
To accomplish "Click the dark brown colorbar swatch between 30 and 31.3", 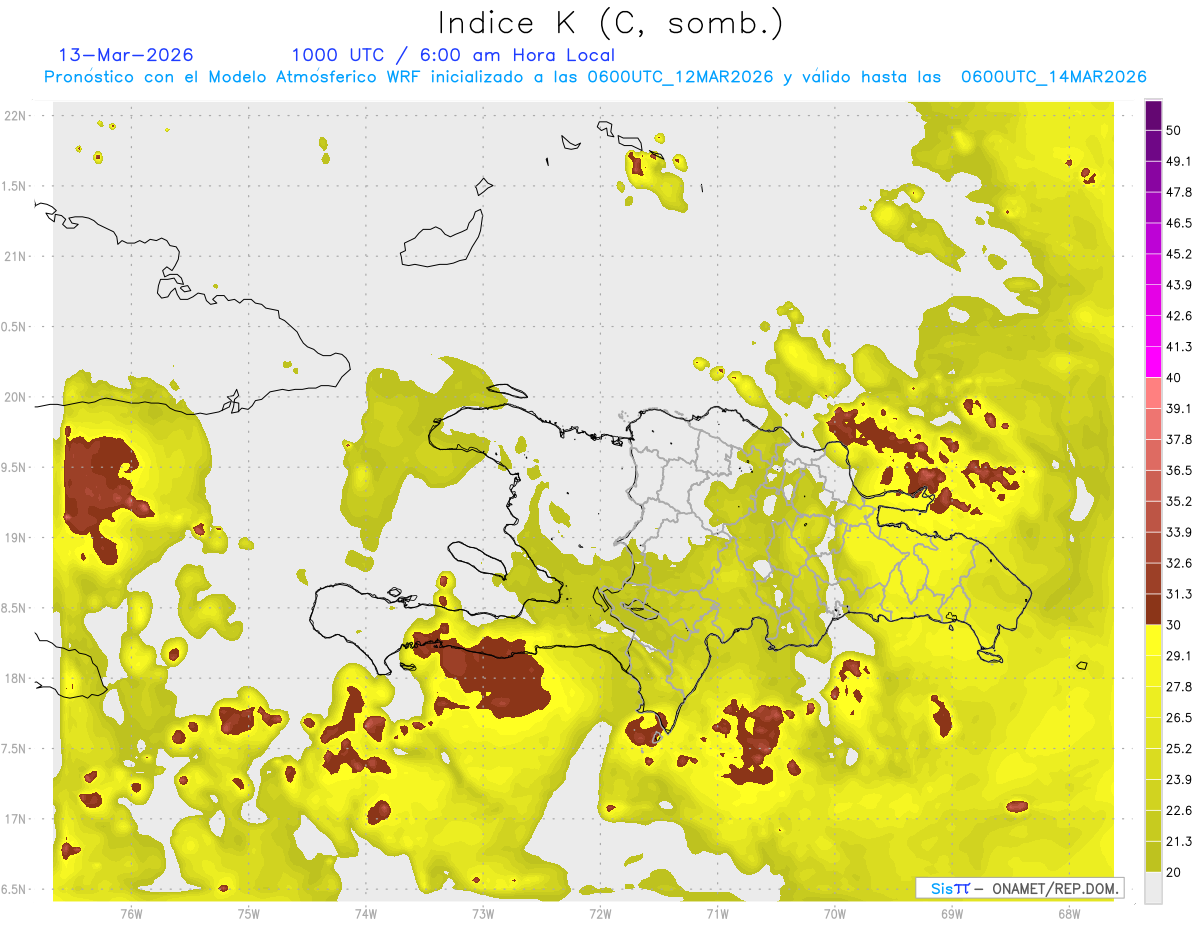I will (x=1153, y=609).
